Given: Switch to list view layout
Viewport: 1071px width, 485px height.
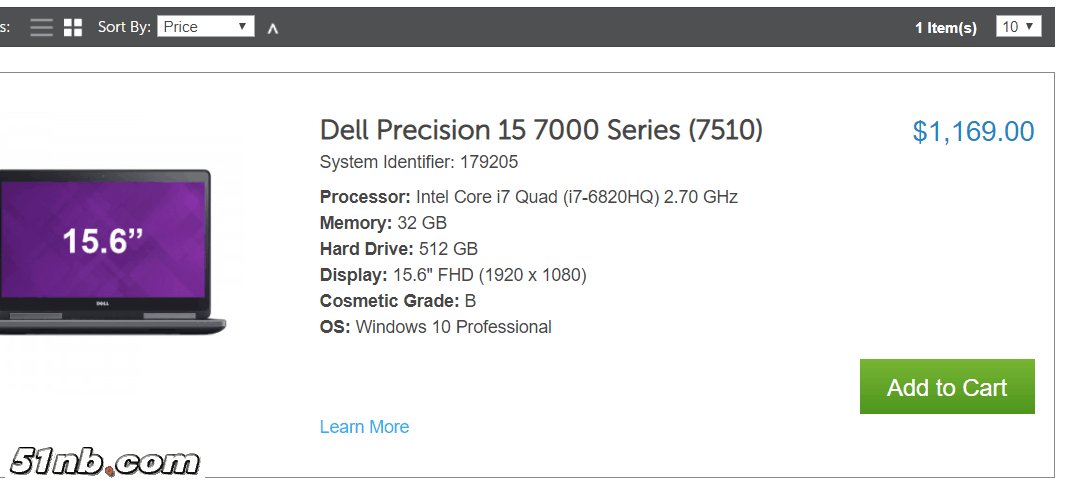Looking at the screenshot, I should (x=41, y=27).
